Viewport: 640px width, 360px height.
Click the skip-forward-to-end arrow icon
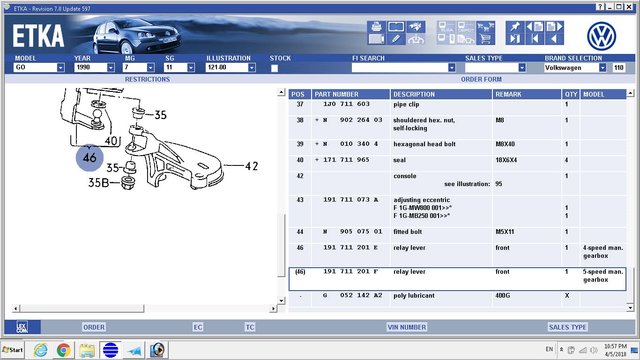[x=515, y=39]
